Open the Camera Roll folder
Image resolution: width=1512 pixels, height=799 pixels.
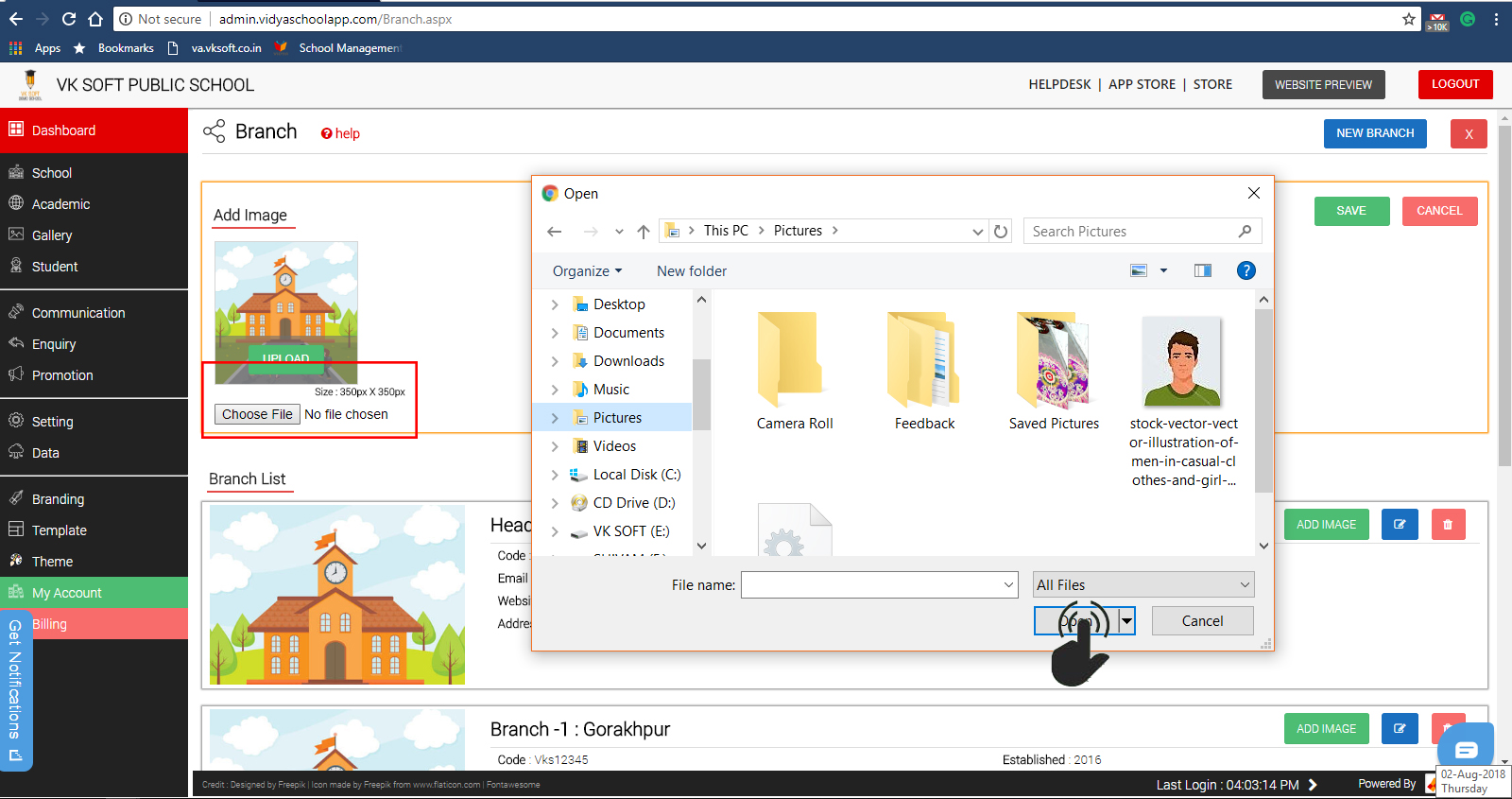795,371
